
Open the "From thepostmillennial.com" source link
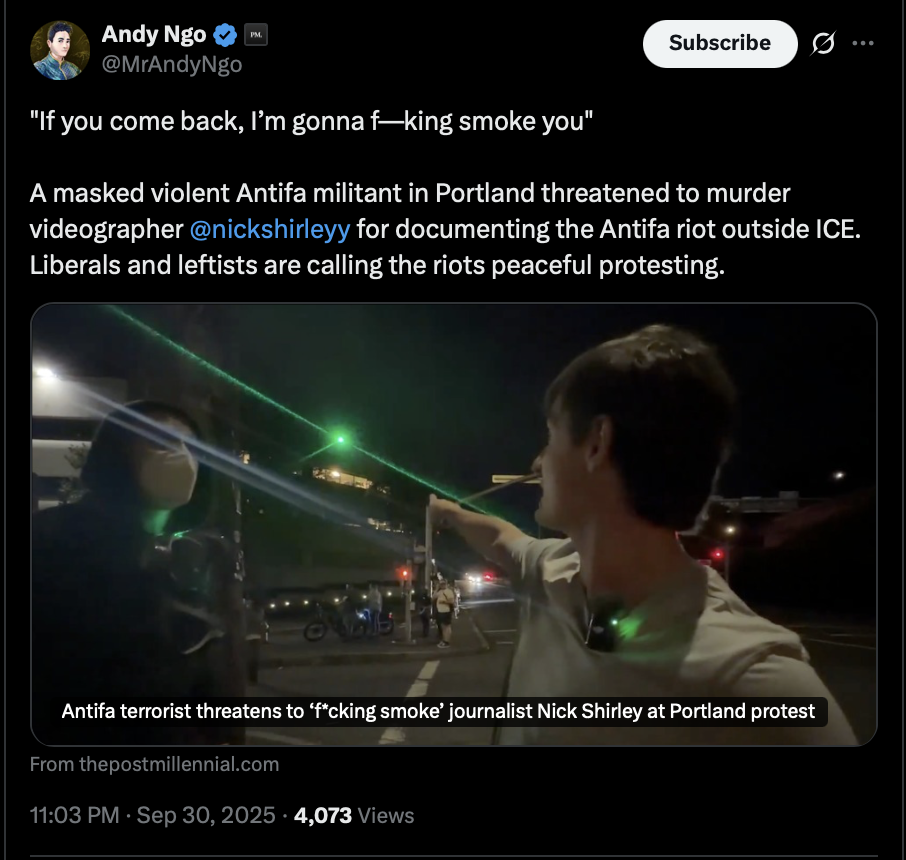[x=154, y=764]
